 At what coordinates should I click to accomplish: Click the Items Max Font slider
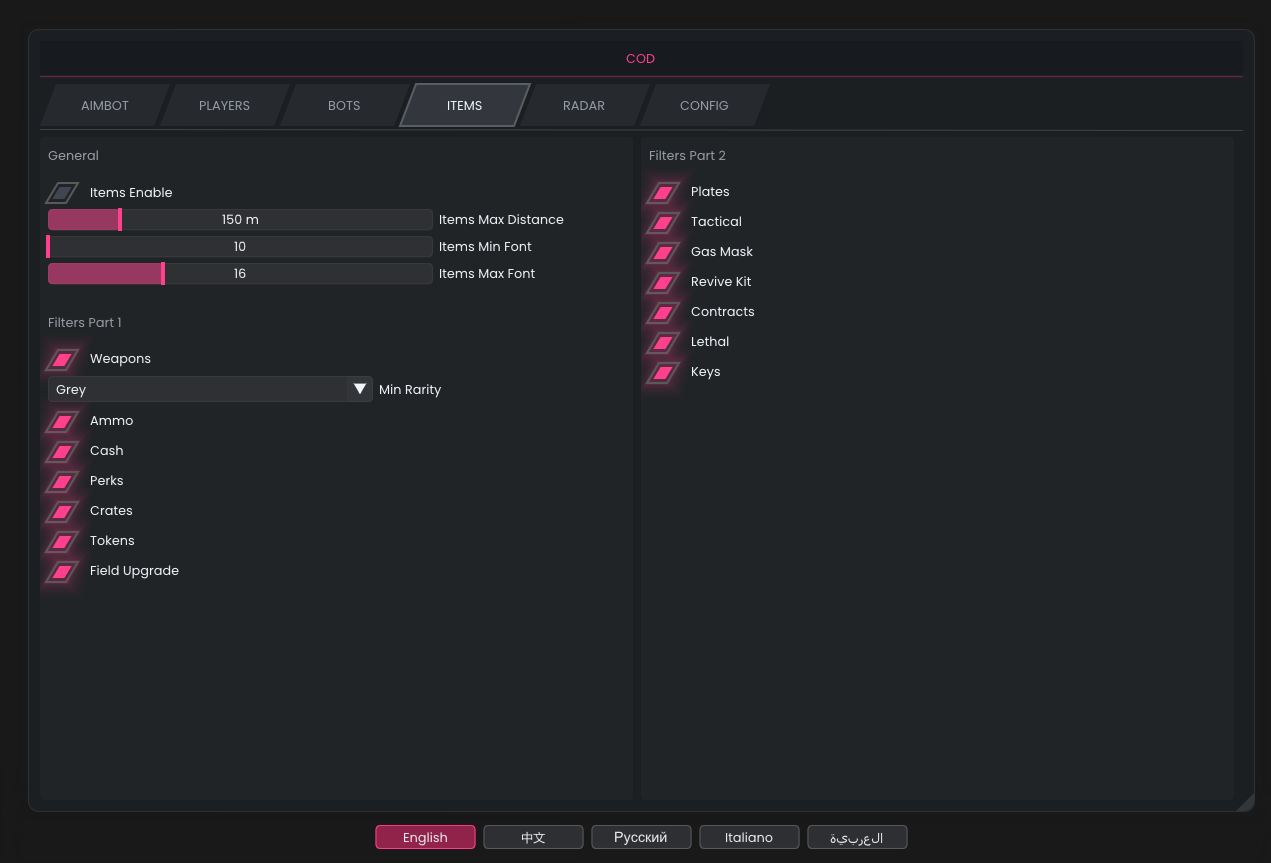240,274
